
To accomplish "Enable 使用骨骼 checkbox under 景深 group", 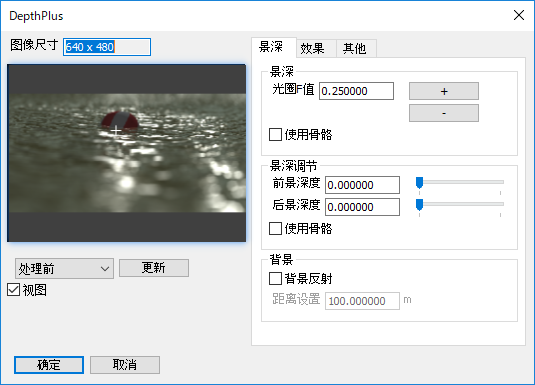I will click(275, 134).
